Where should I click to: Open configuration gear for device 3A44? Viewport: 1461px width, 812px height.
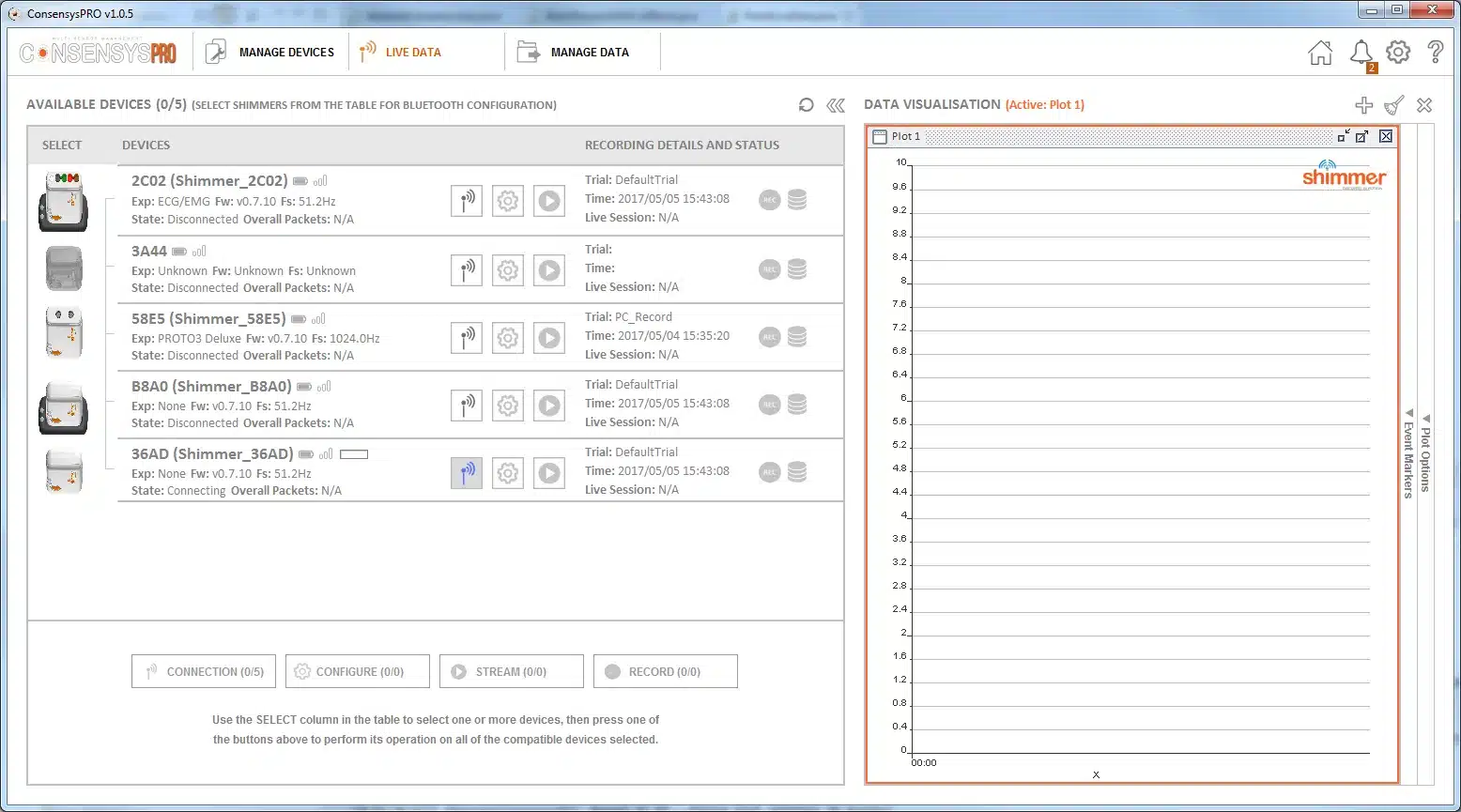pos(508,270)
